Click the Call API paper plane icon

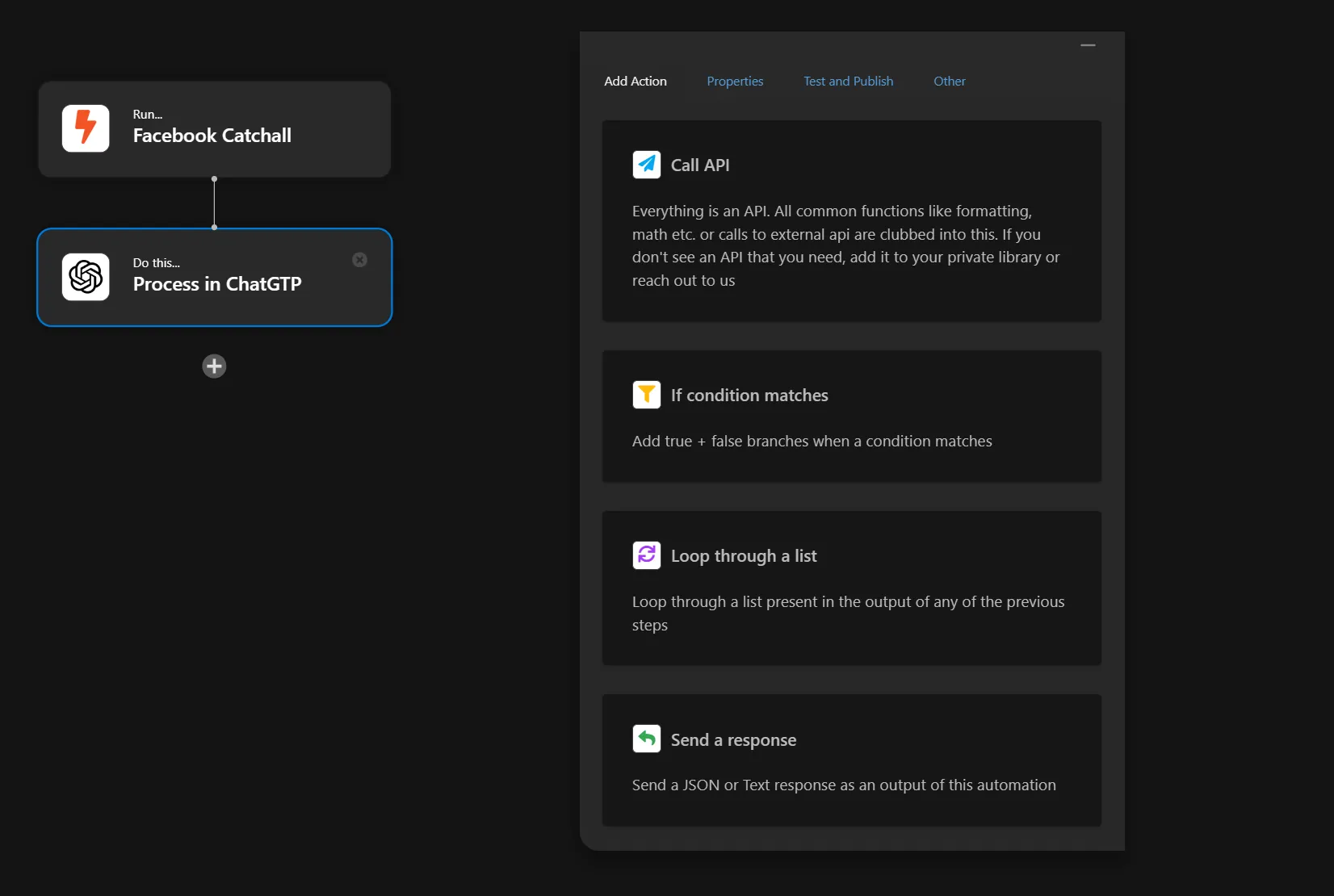[647, 165]
